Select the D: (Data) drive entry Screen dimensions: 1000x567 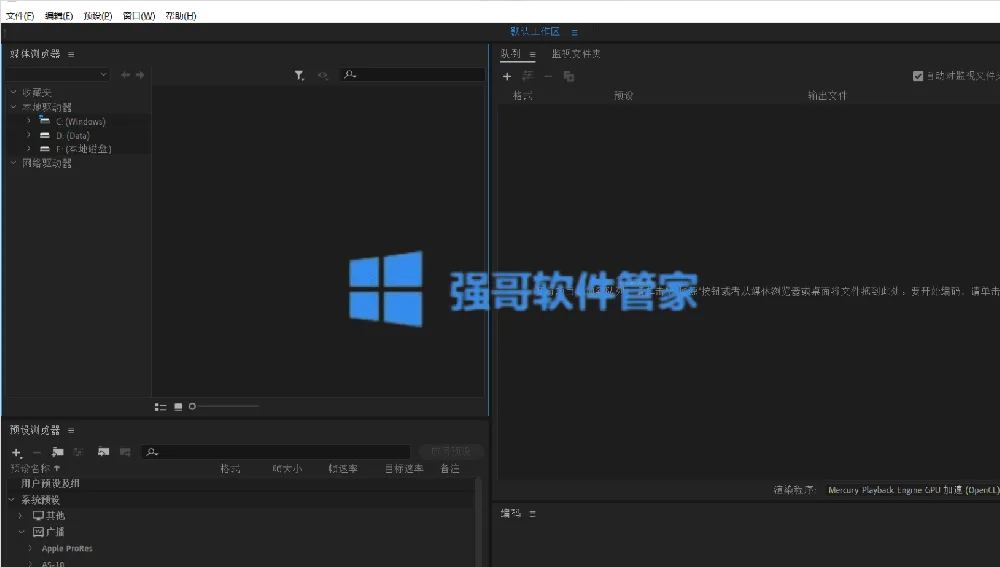tap(73, 135)
